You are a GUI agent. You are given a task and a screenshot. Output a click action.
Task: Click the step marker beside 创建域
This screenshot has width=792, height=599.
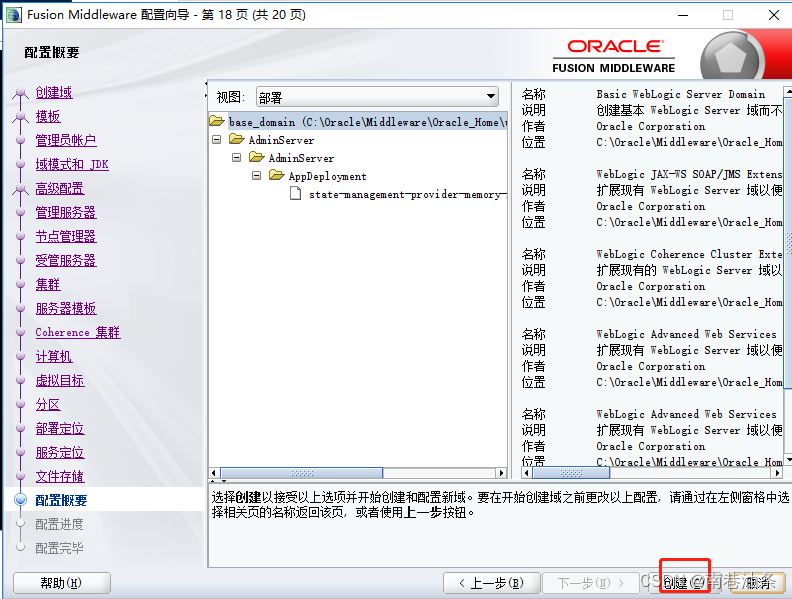point(20,93)
